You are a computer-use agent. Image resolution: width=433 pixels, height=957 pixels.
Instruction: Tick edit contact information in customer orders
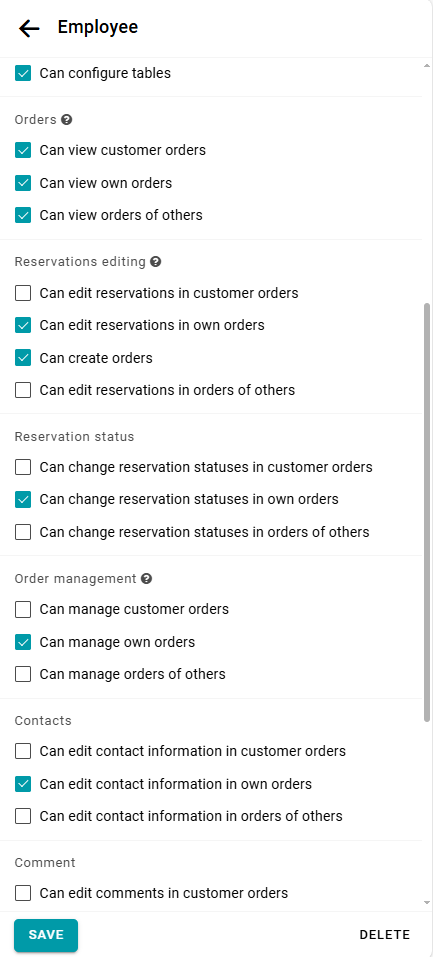point(23,751)
